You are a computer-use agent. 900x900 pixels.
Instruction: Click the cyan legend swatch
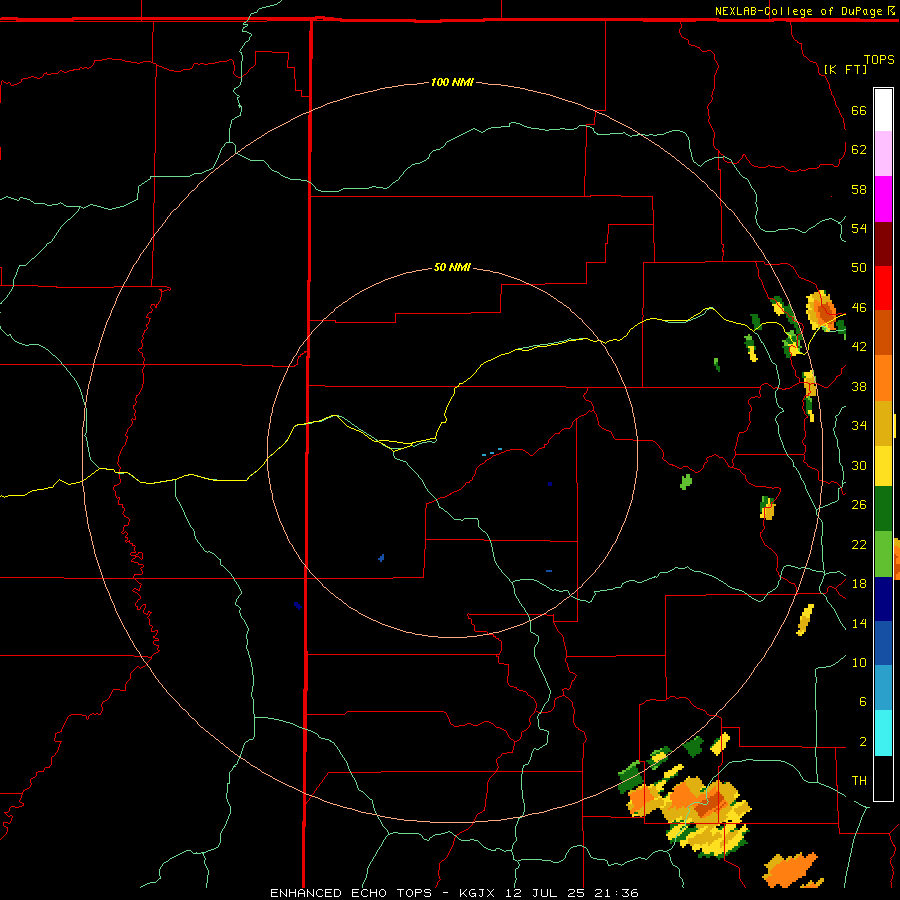tap(883, 733)
